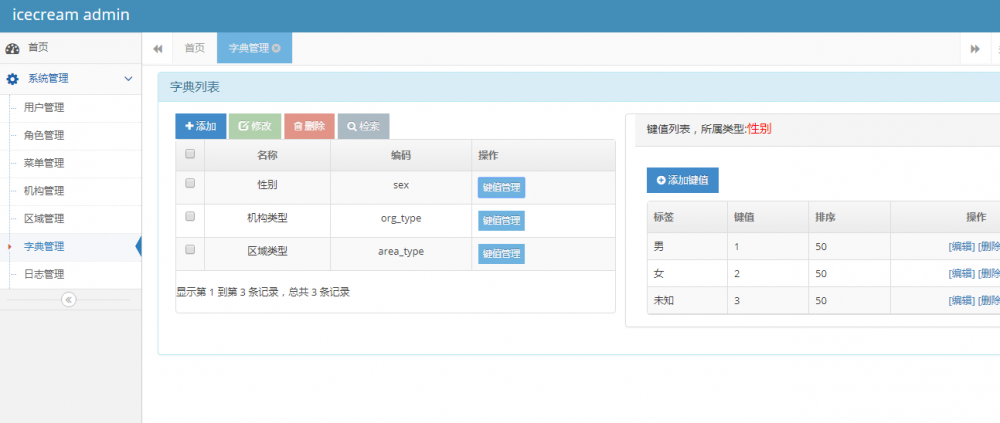Click the red 性别 type label
Viewport: 1000px width, 423px height.
click(759, 128)
